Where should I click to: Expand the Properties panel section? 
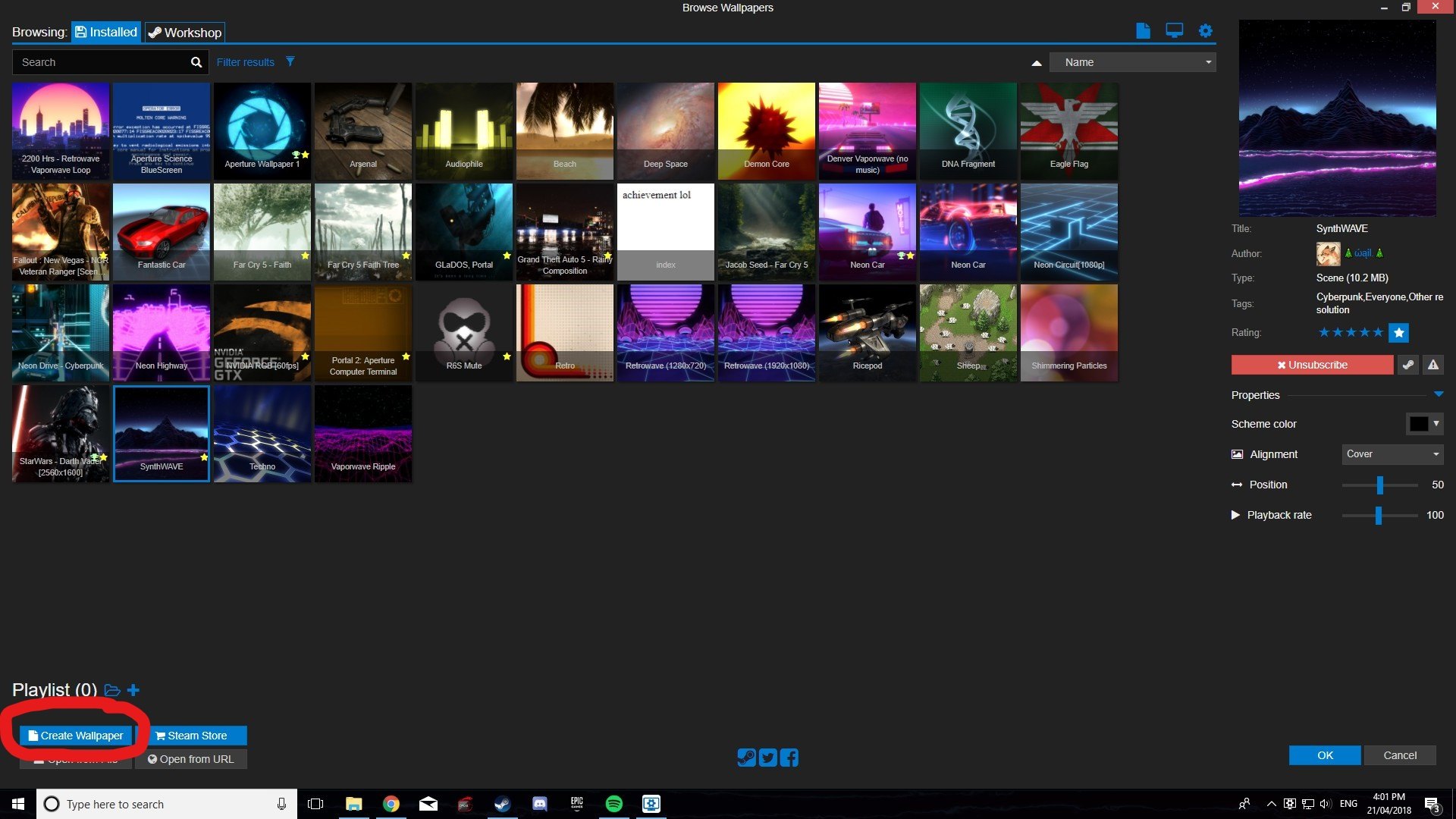pos(1437,394)
